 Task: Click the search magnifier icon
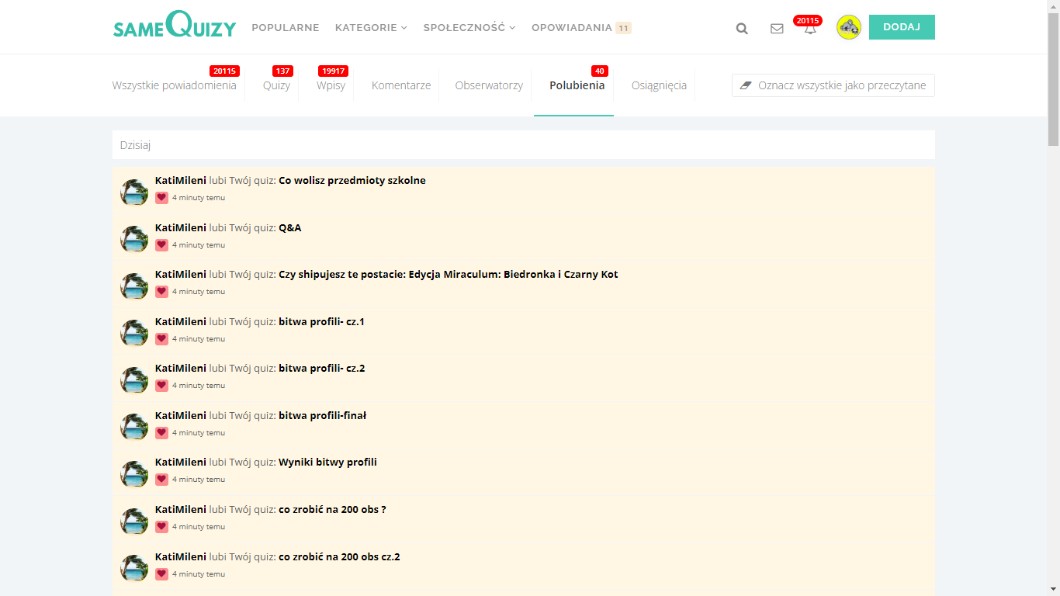(x=742, y=28)
